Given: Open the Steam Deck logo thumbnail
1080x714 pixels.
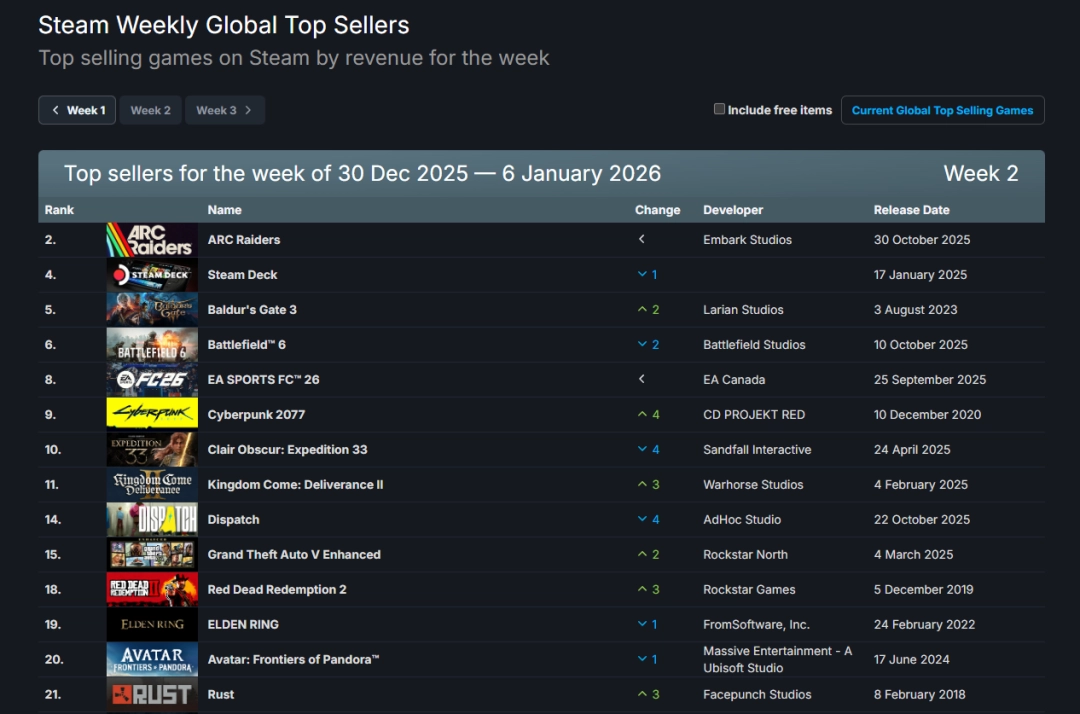Looking at the screenshot, I should point(152,275).
